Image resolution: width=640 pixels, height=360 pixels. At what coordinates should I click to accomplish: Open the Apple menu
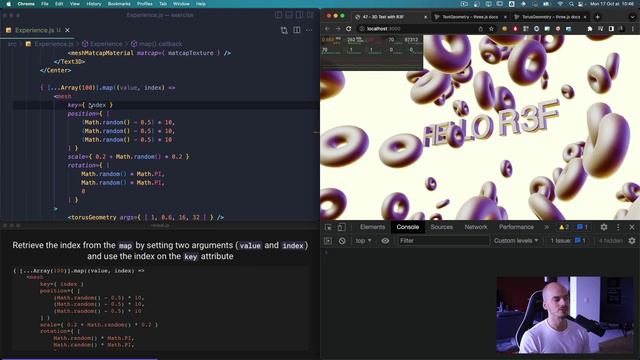[x=8, y=4]
